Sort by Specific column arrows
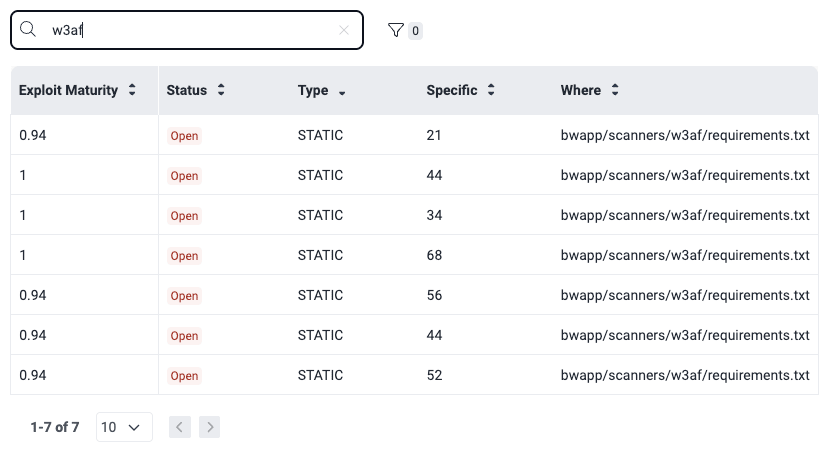This screenshot has height=454, width=830. (491, 90)
